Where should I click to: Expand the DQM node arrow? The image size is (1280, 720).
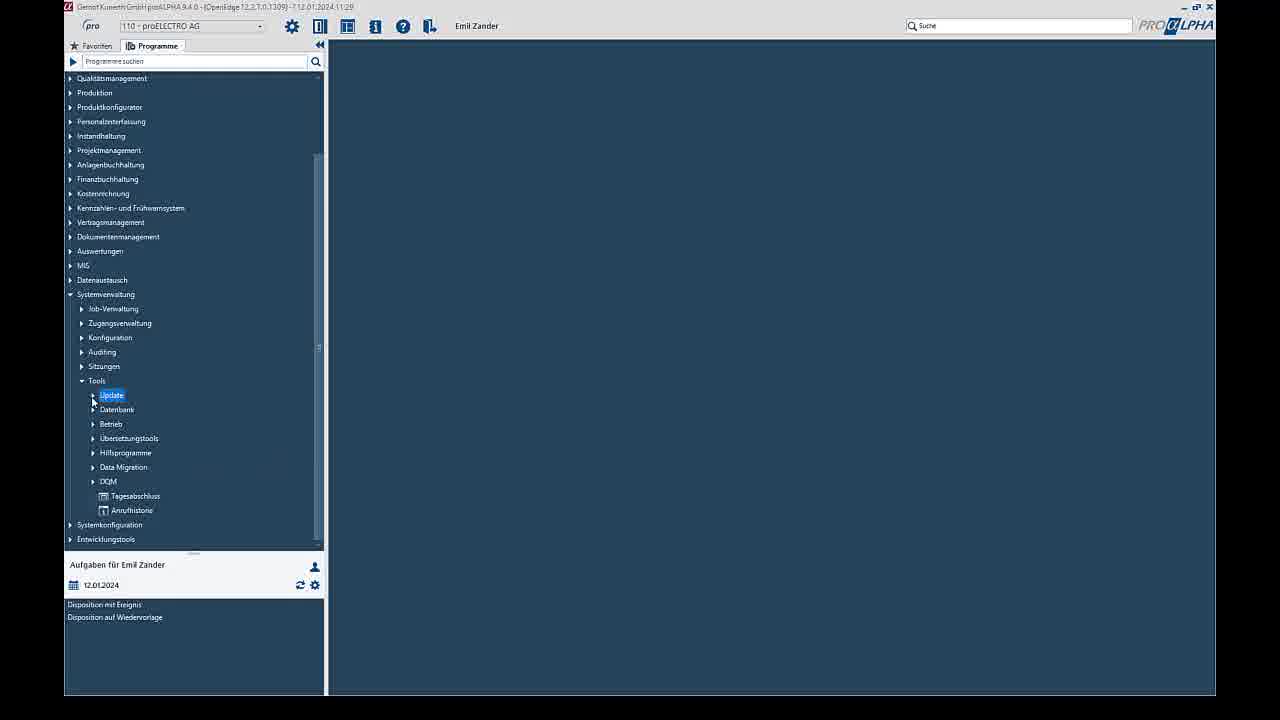(x=93, y=482)
